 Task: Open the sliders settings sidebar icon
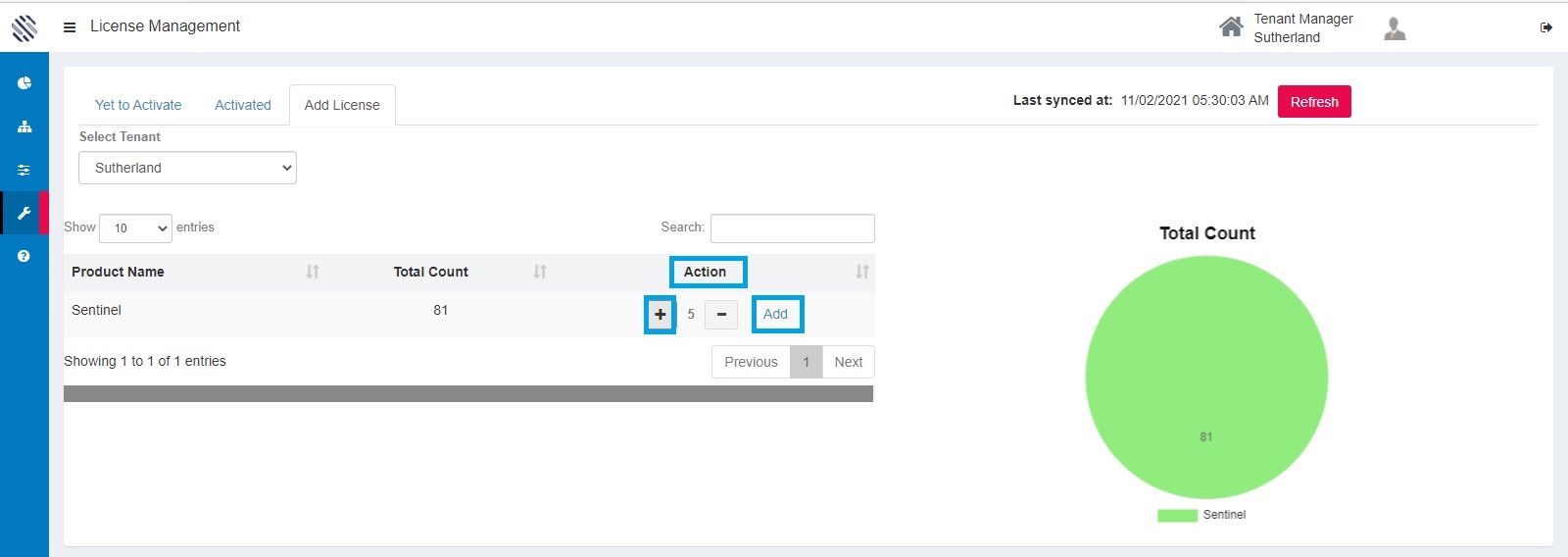24,170
